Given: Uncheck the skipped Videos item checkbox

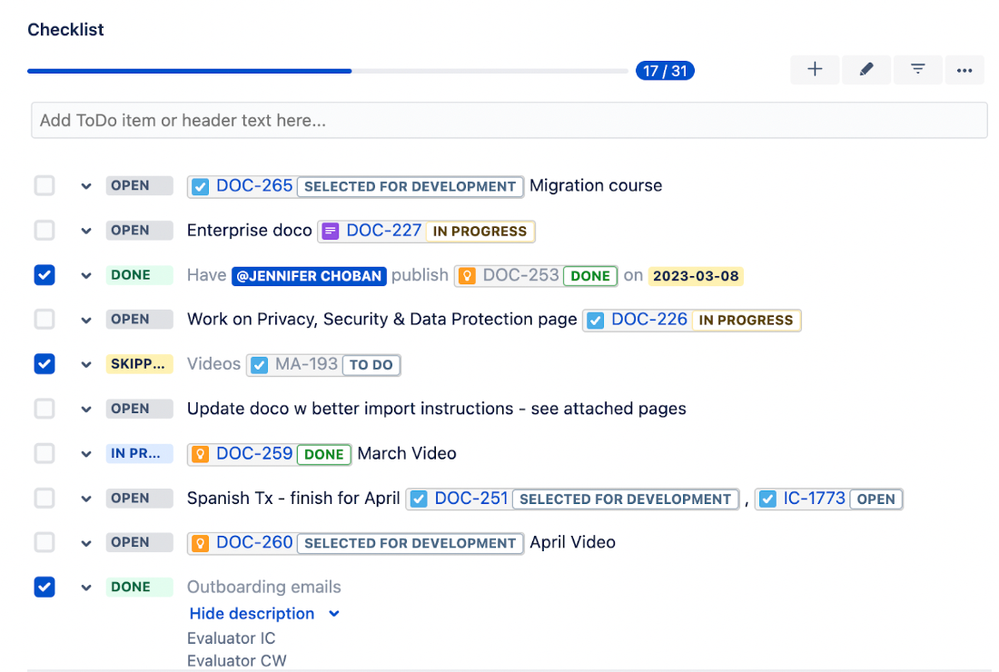Looking at the screenshot, I should (44, 364).
